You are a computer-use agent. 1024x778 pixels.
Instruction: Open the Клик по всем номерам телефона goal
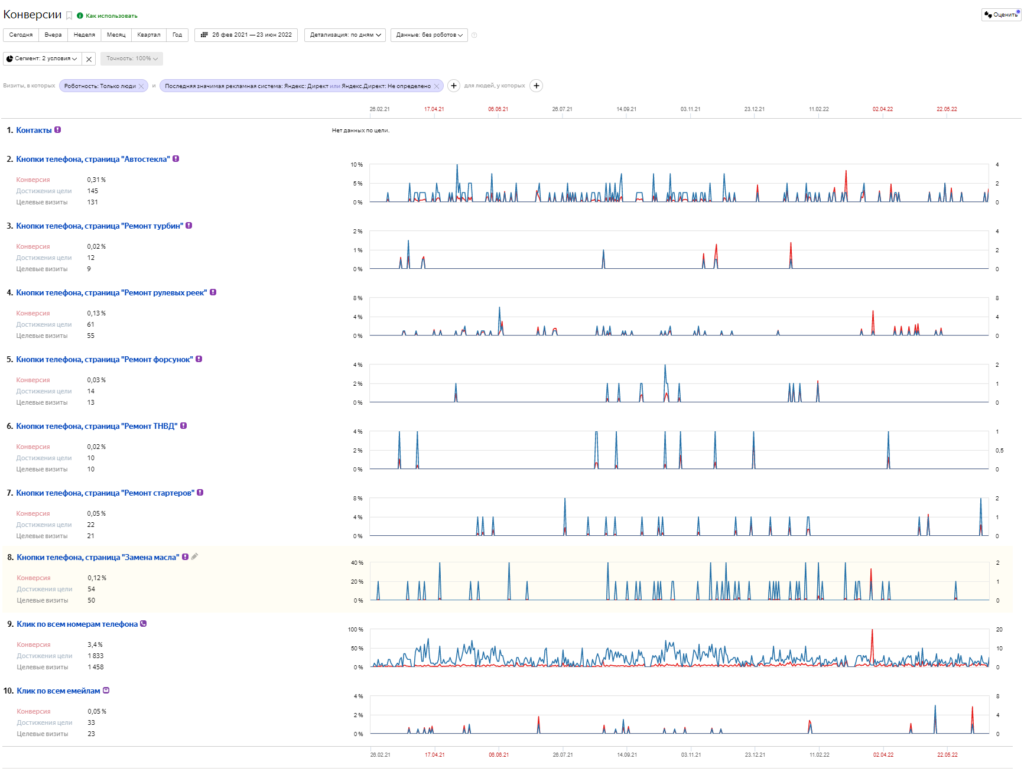pos(77,624)
